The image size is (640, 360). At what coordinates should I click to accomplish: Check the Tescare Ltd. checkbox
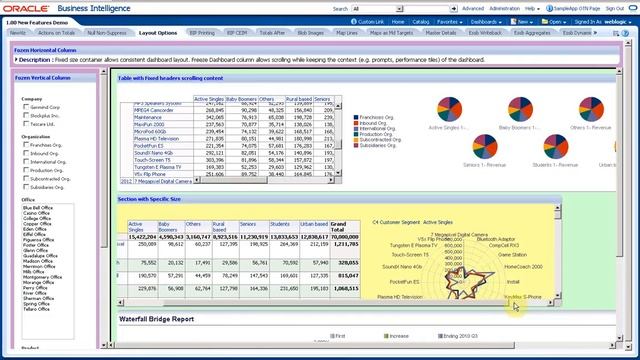26,124
